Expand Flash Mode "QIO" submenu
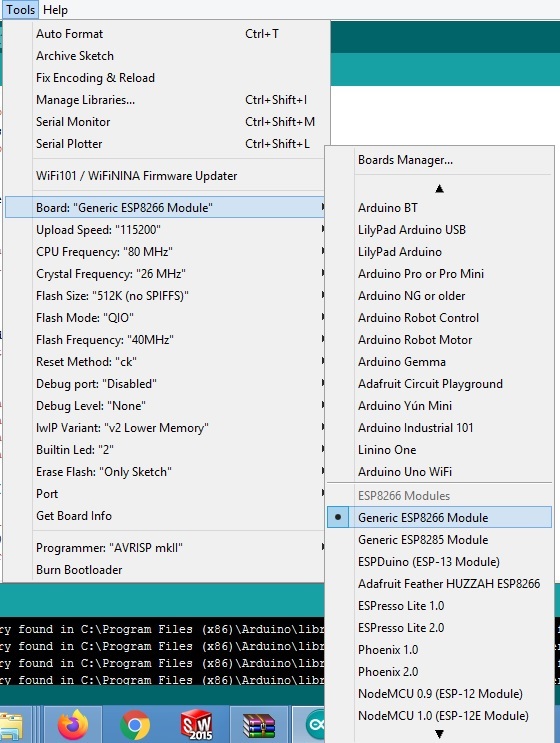This screenshot has height=743, width=560. (x=165, y=317)
